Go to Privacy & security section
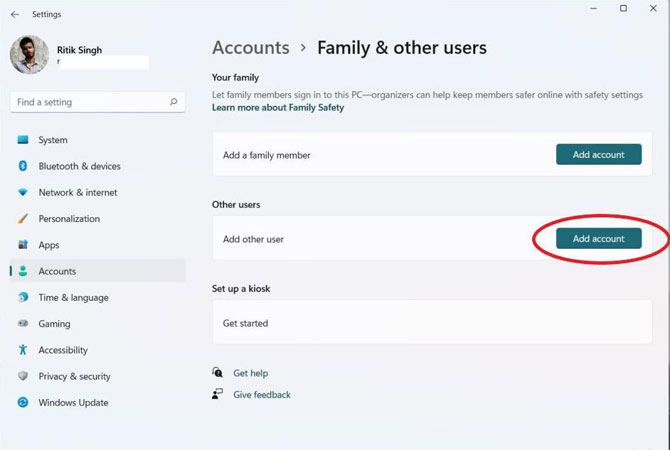This screenshot has width=670, height=450. 74,377
